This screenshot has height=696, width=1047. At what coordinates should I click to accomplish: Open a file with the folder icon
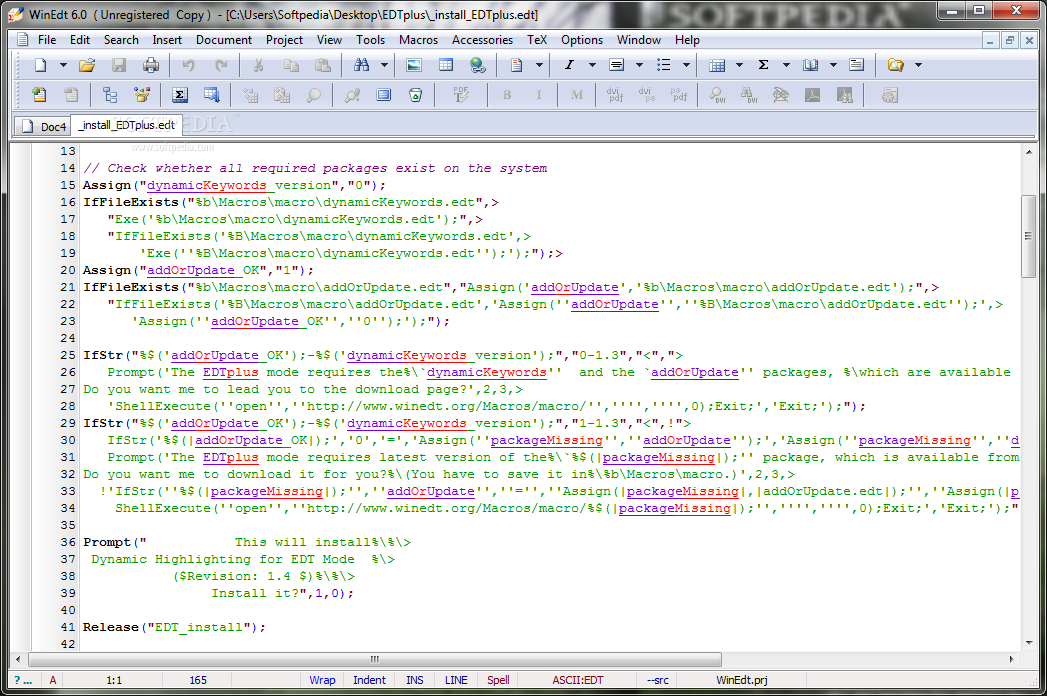click(x=87, y=65)
